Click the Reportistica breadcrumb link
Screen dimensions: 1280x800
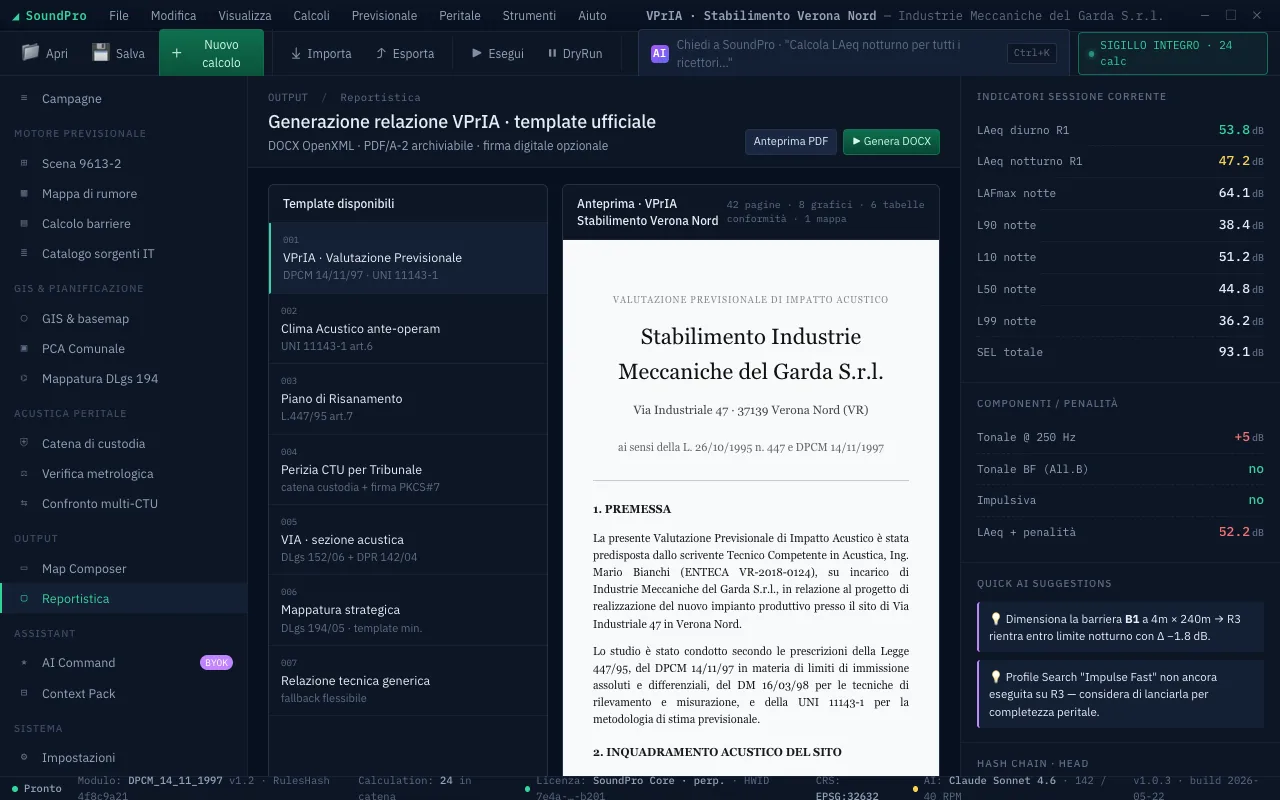[380, 98]
